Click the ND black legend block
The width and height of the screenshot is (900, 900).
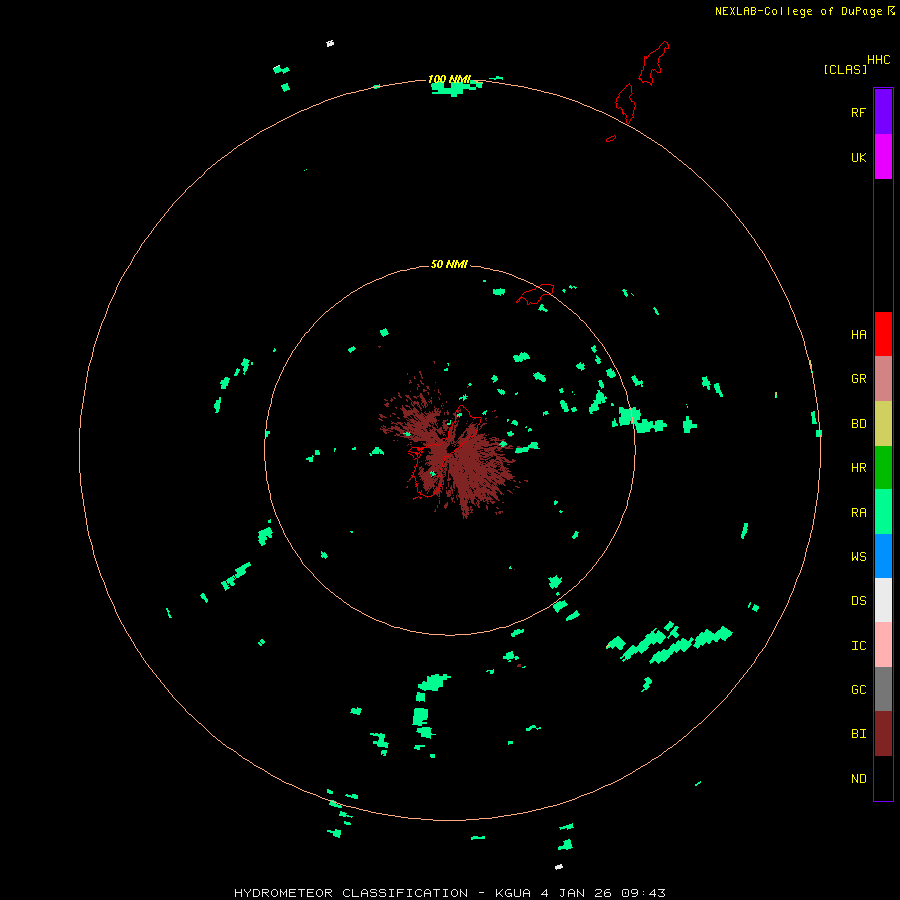coord(883,778)
